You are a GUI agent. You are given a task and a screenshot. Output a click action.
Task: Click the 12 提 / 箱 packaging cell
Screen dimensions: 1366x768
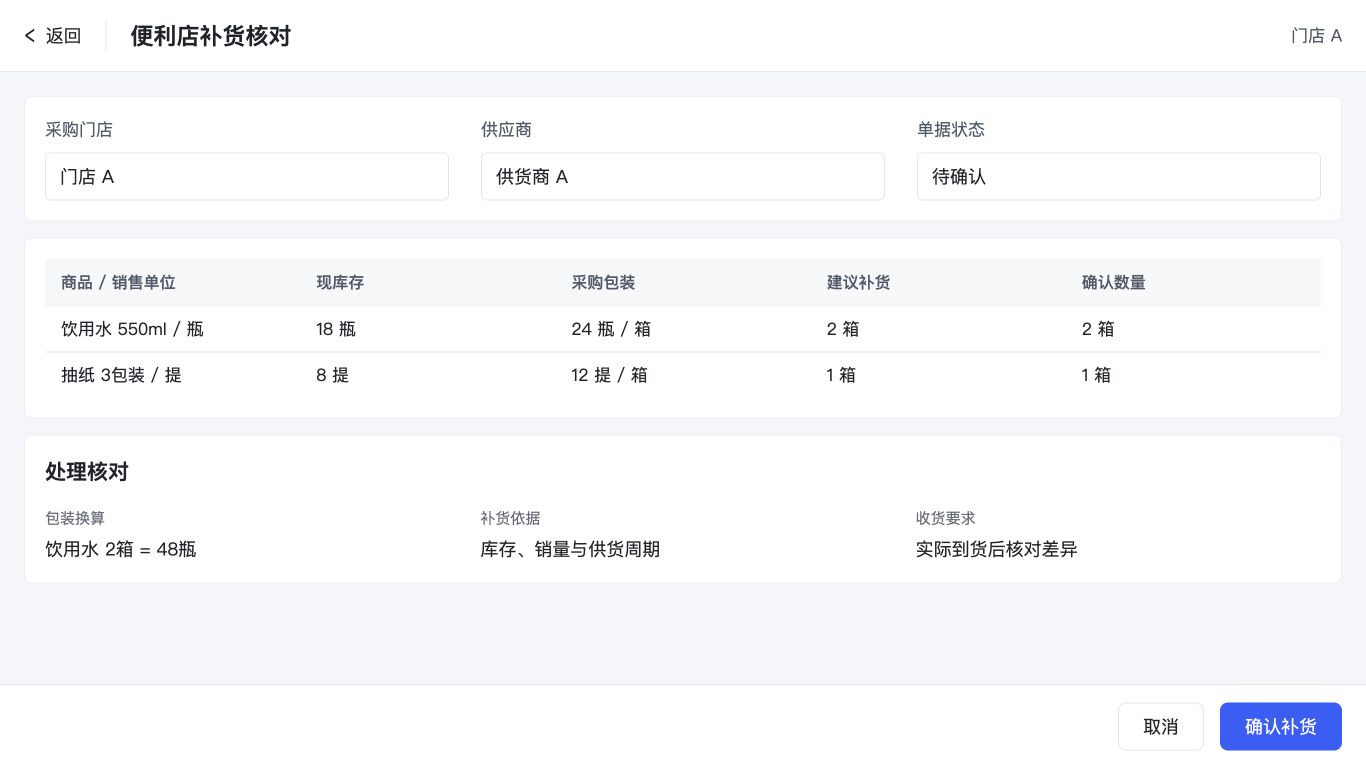(609, 375)
